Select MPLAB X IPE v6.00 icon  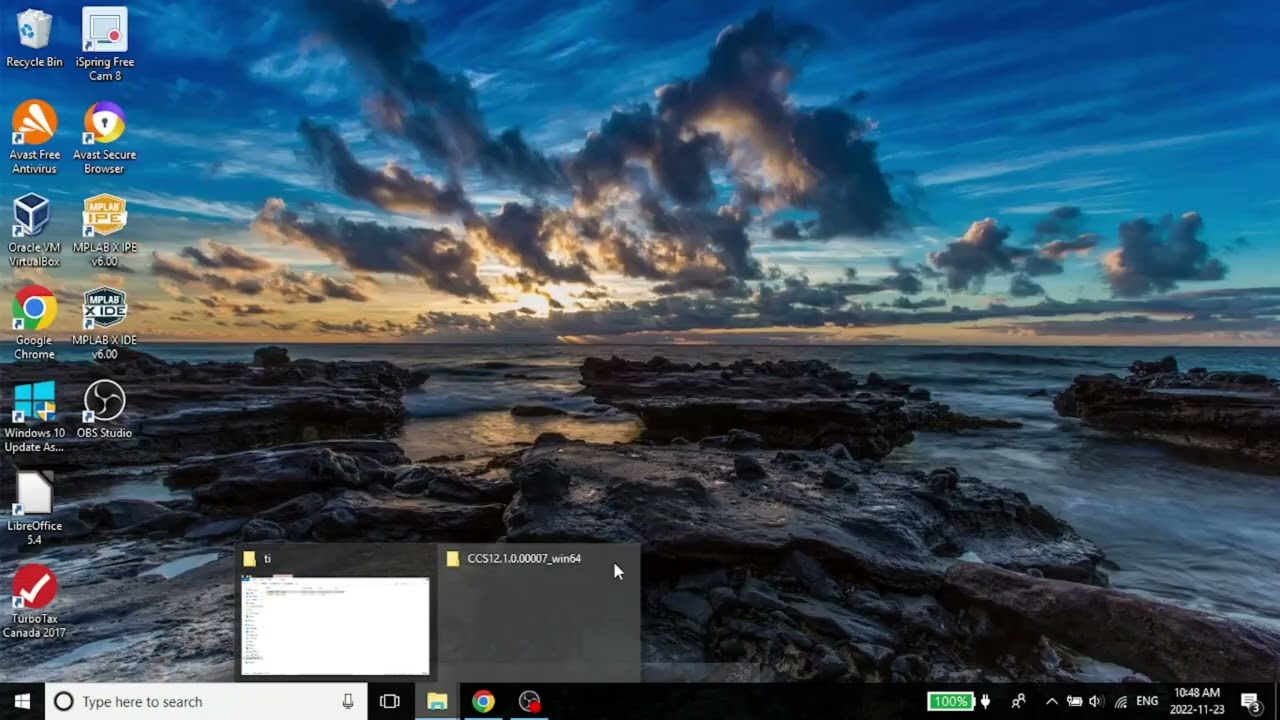[x=104, y=230]
